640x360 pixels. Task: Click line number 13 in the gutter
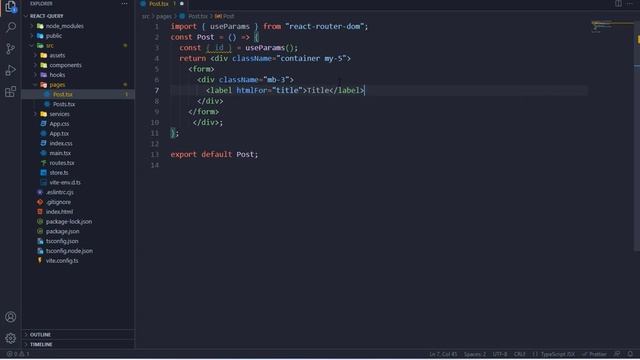155,154
